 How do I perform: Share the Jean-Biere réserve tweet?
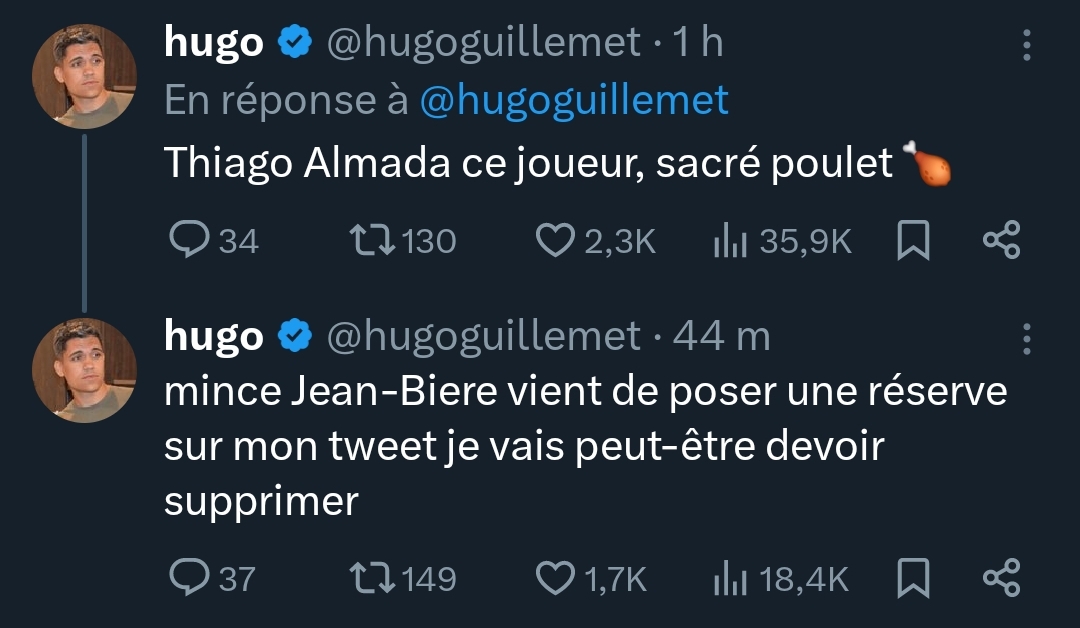click(1001, 577)
